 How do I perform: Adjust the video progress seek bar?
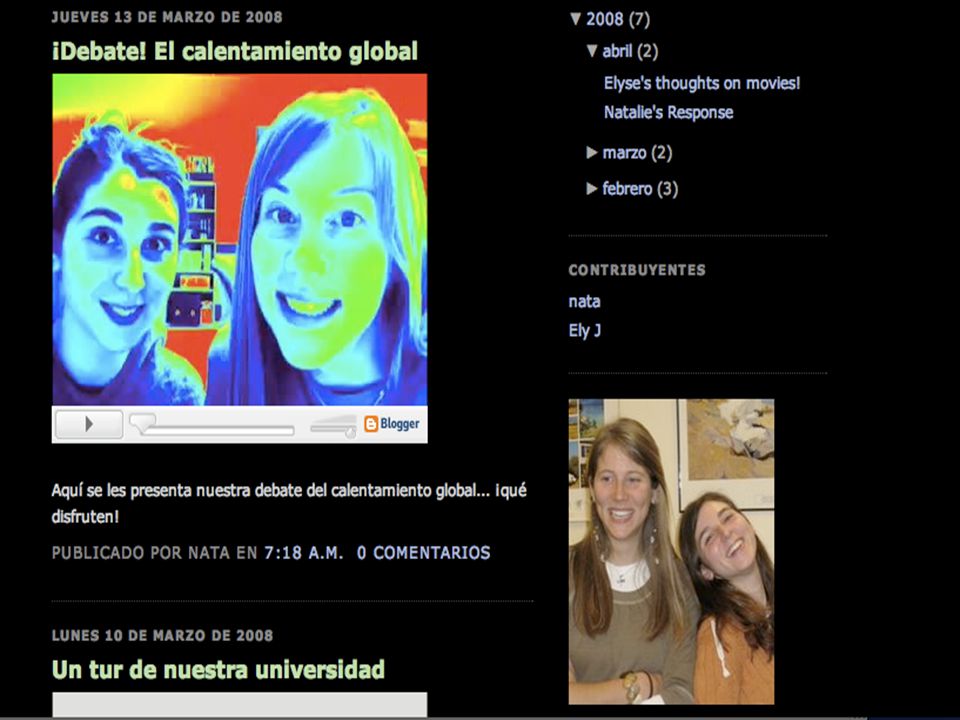click(212, 426)
